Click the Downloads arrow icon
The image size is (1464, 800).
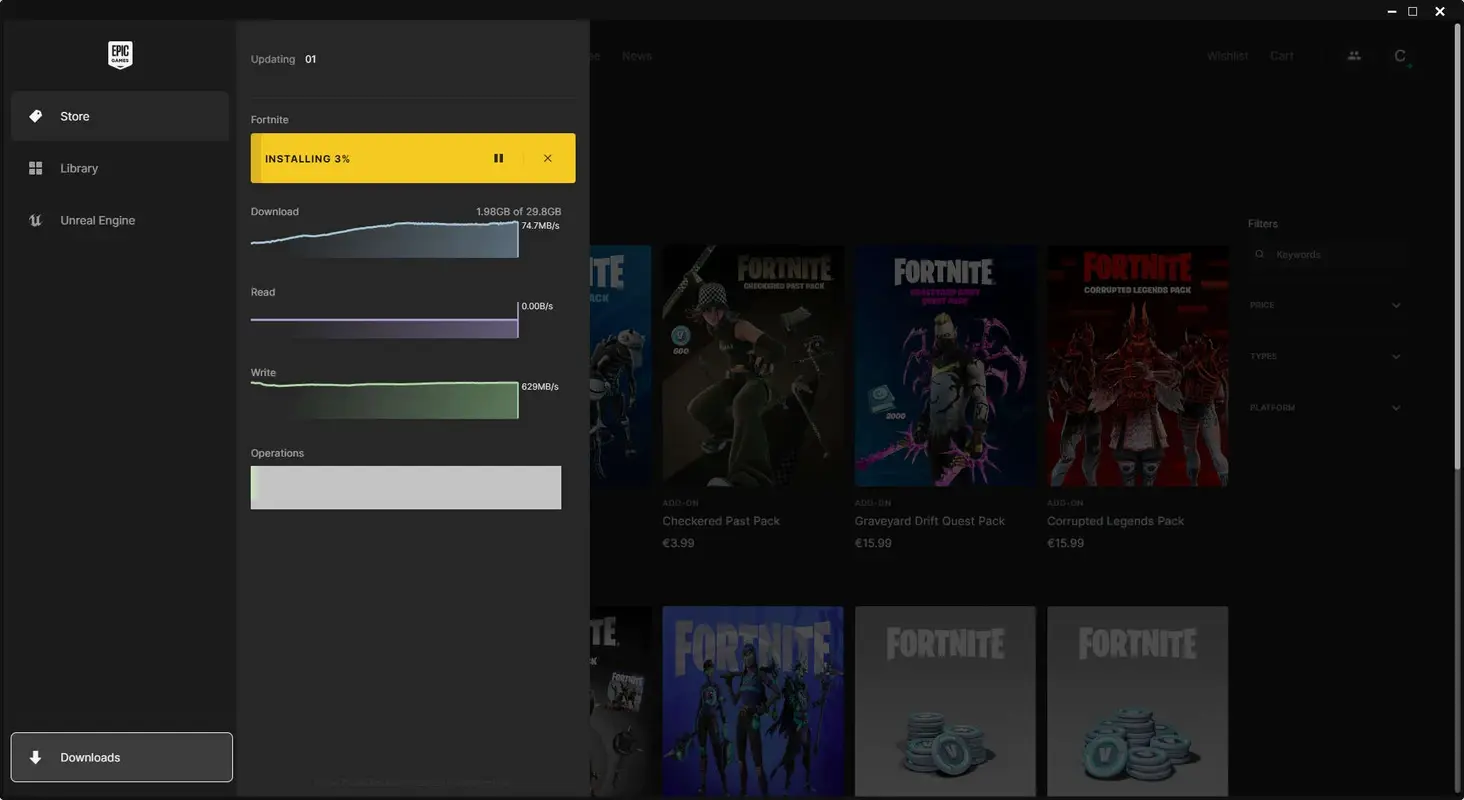pos(36,757)
